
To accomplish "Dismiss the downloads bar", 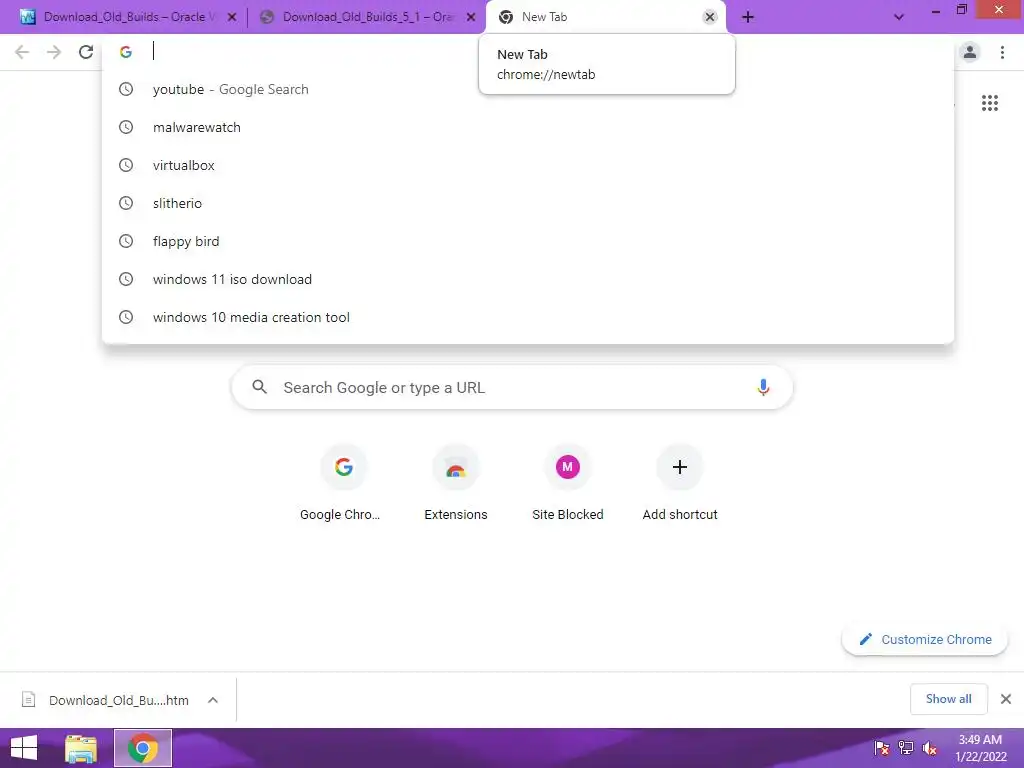I will [x=1006, y=699].
